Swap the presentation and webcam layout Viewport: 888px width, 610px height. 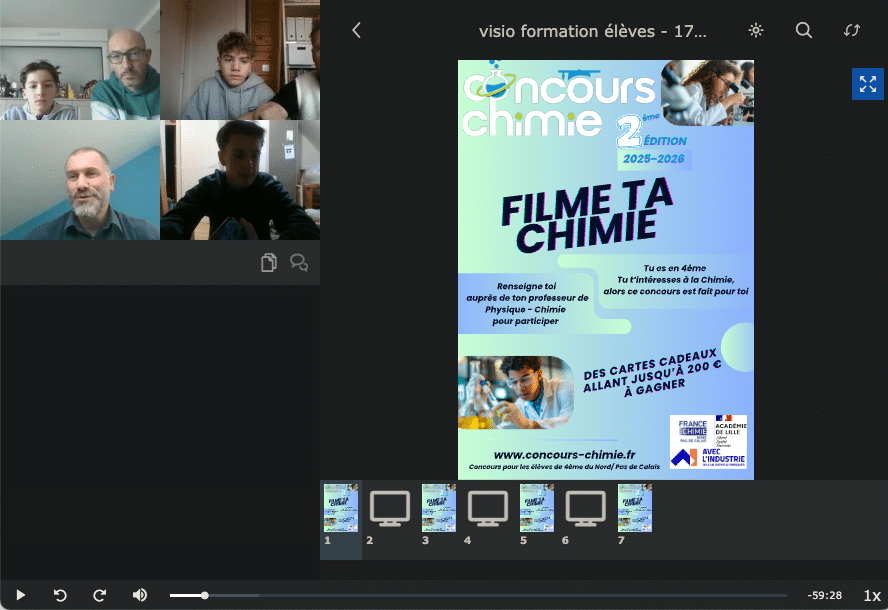point(852,30)
